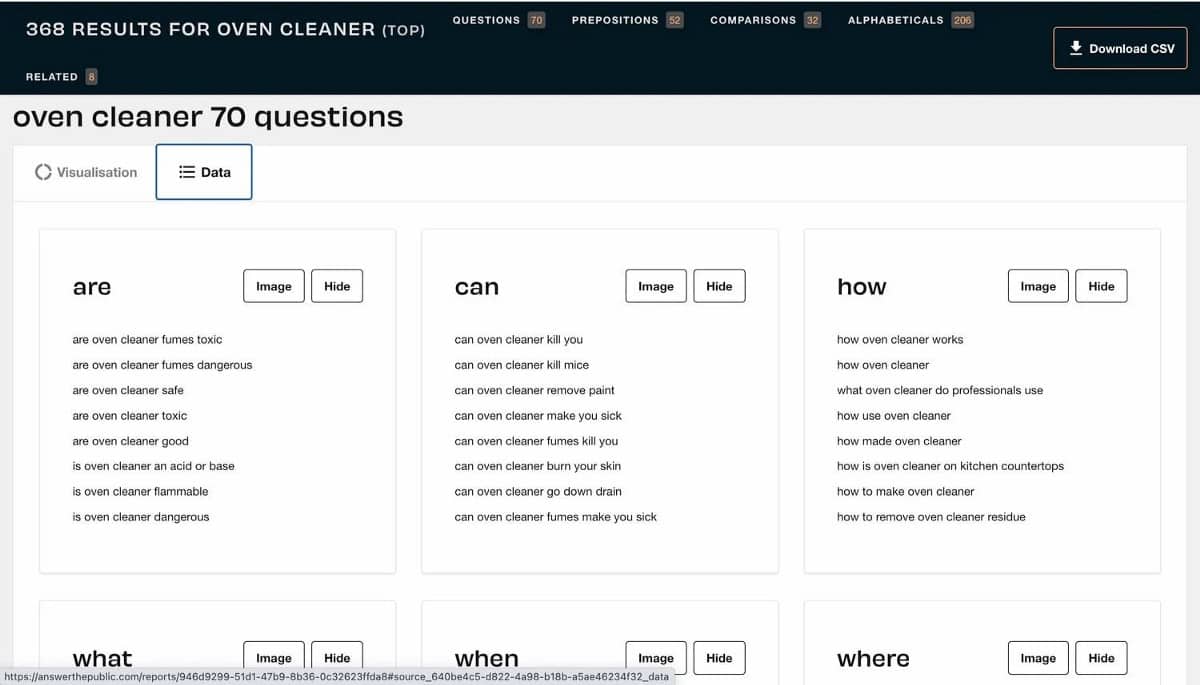The image size is (1200, 685).
Task: Click '368 Results for Oven Cleaner' header
Action: pos(225,29)
